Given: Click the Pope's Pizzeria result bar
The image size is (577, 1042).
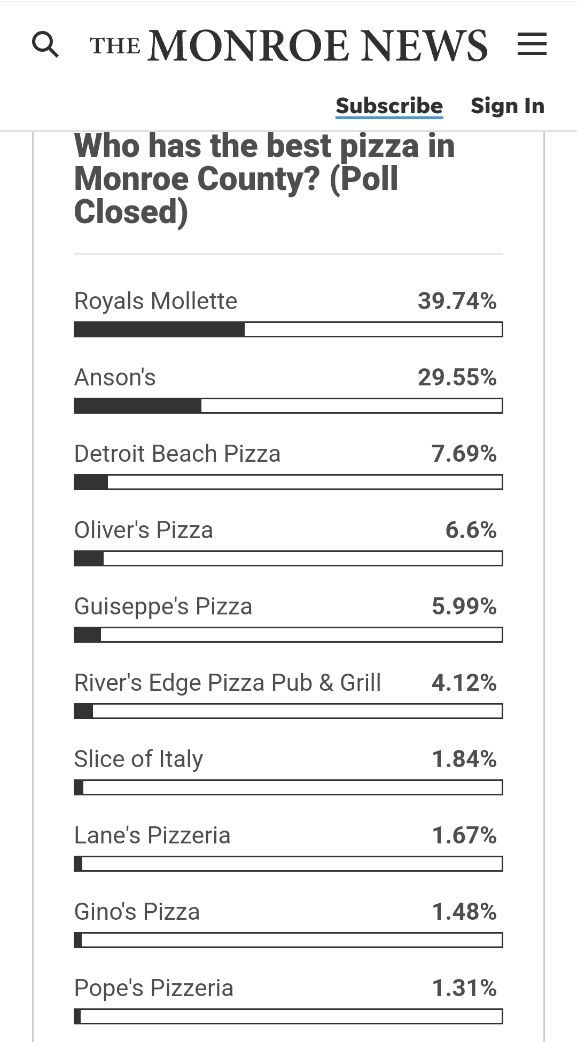Looking at the screenshot, I should tap(288, 1016).
